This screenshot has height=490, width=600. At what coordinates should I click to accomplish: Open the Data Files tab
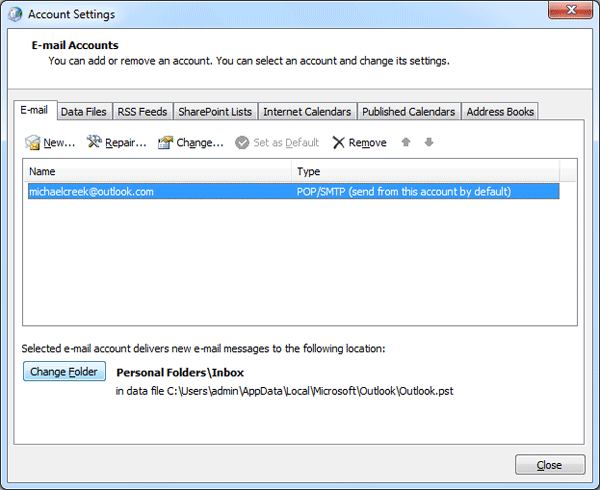(84, 112)
